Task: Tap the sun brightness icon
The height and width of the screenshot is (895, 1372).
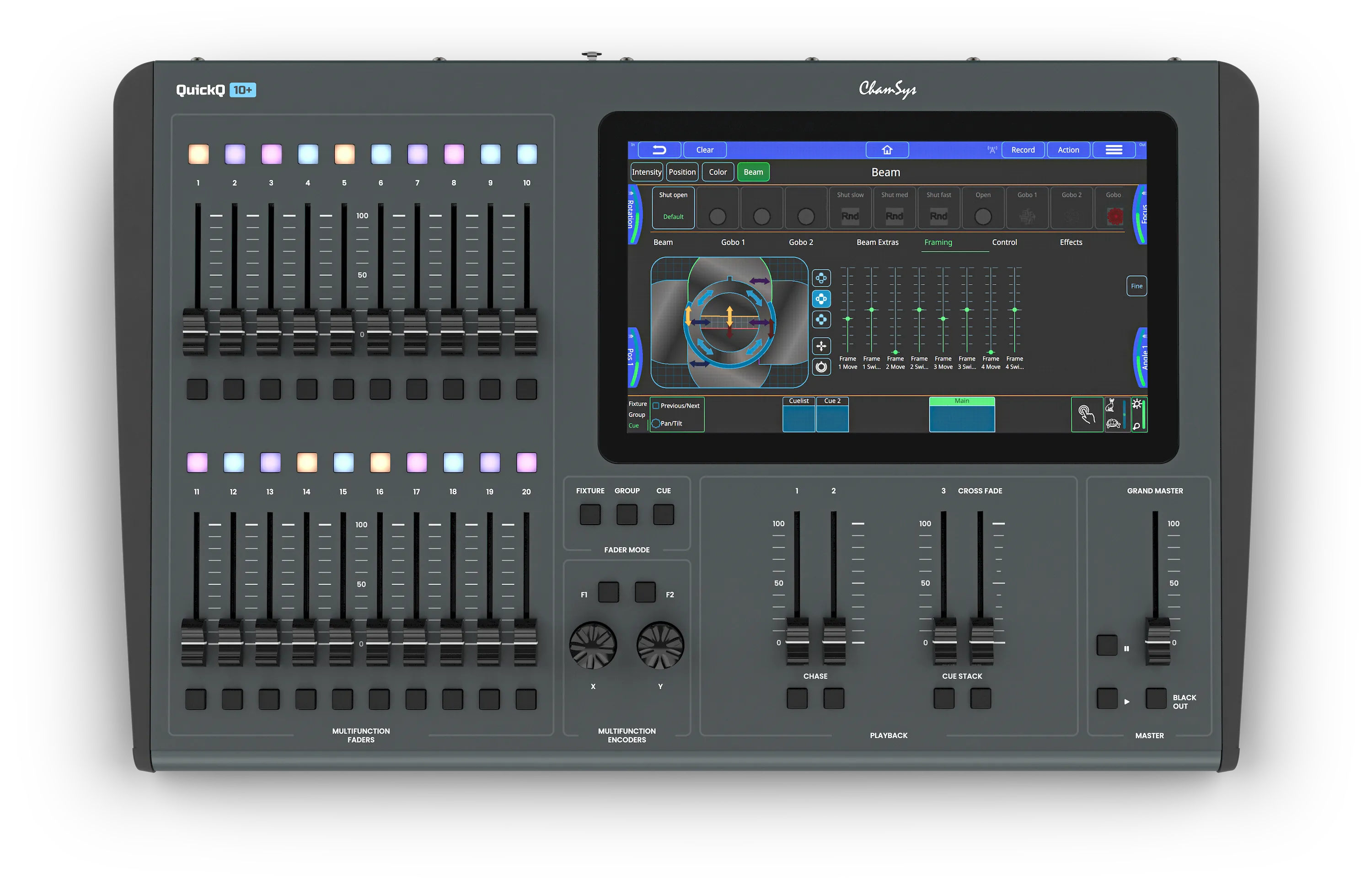Action: (1136, 404)
